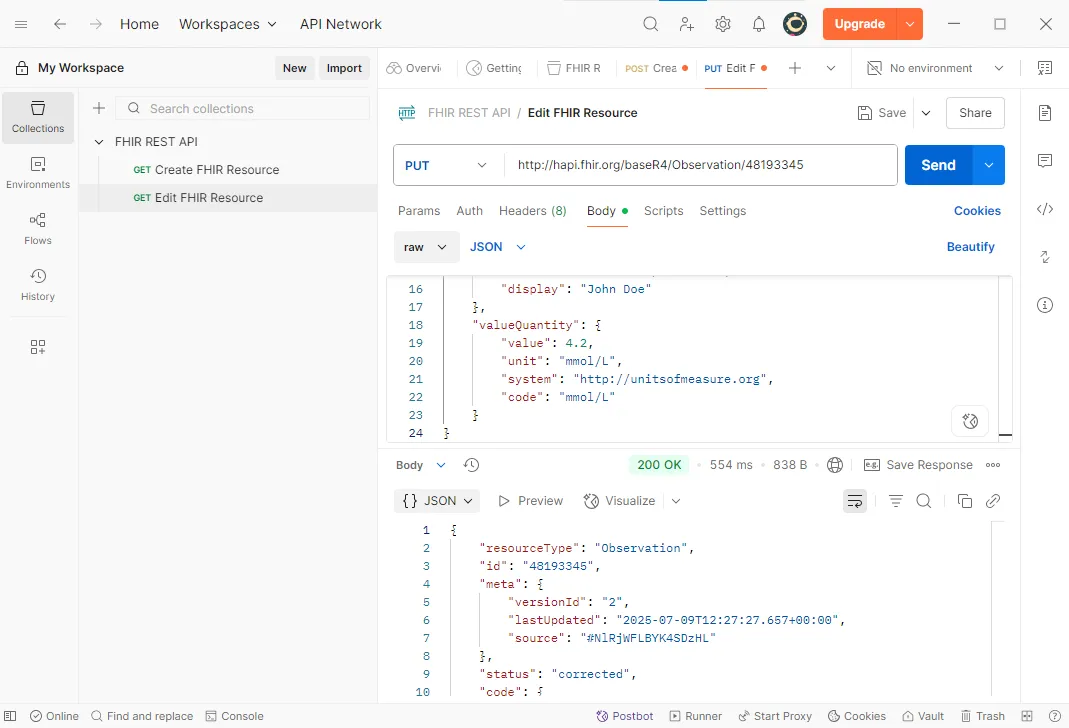Open the documentation icon in right sidebar
The width and height of the screenshot is (1069, 728).
pos(1044,112)
